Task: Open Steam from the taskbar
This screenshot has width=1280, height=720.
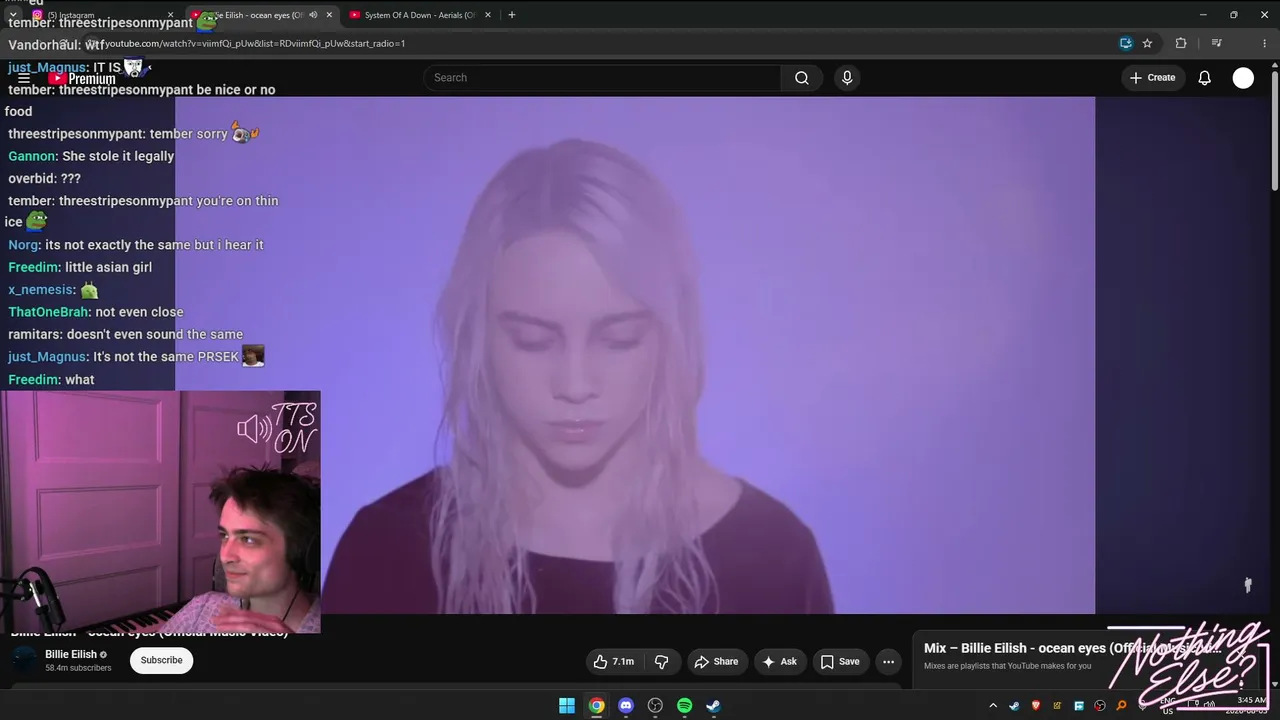Action: pyautogui.click(x=713, y=706)
